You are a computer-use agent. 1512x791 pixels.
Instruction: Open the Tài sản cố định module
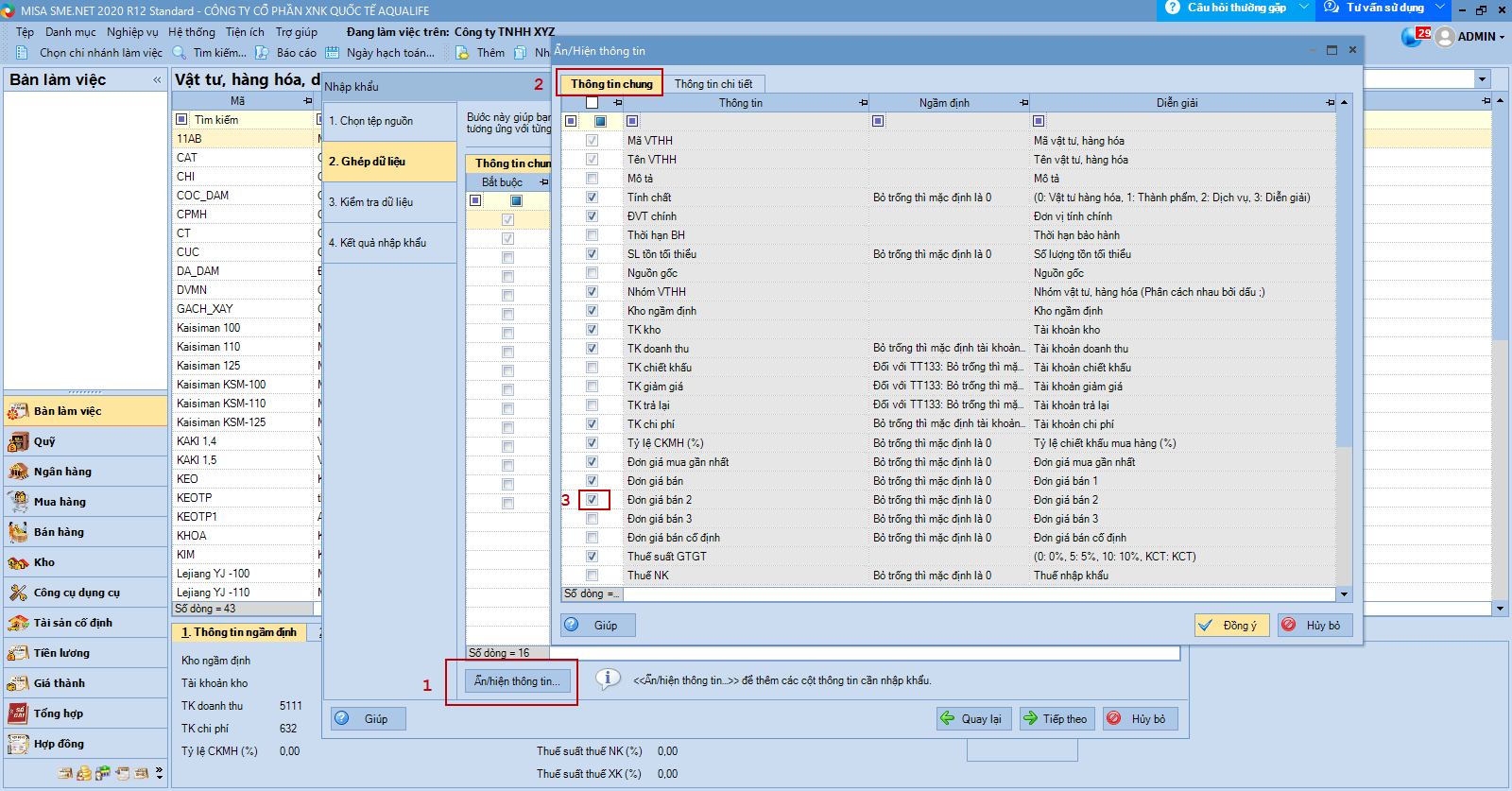[x=85, y=623]
